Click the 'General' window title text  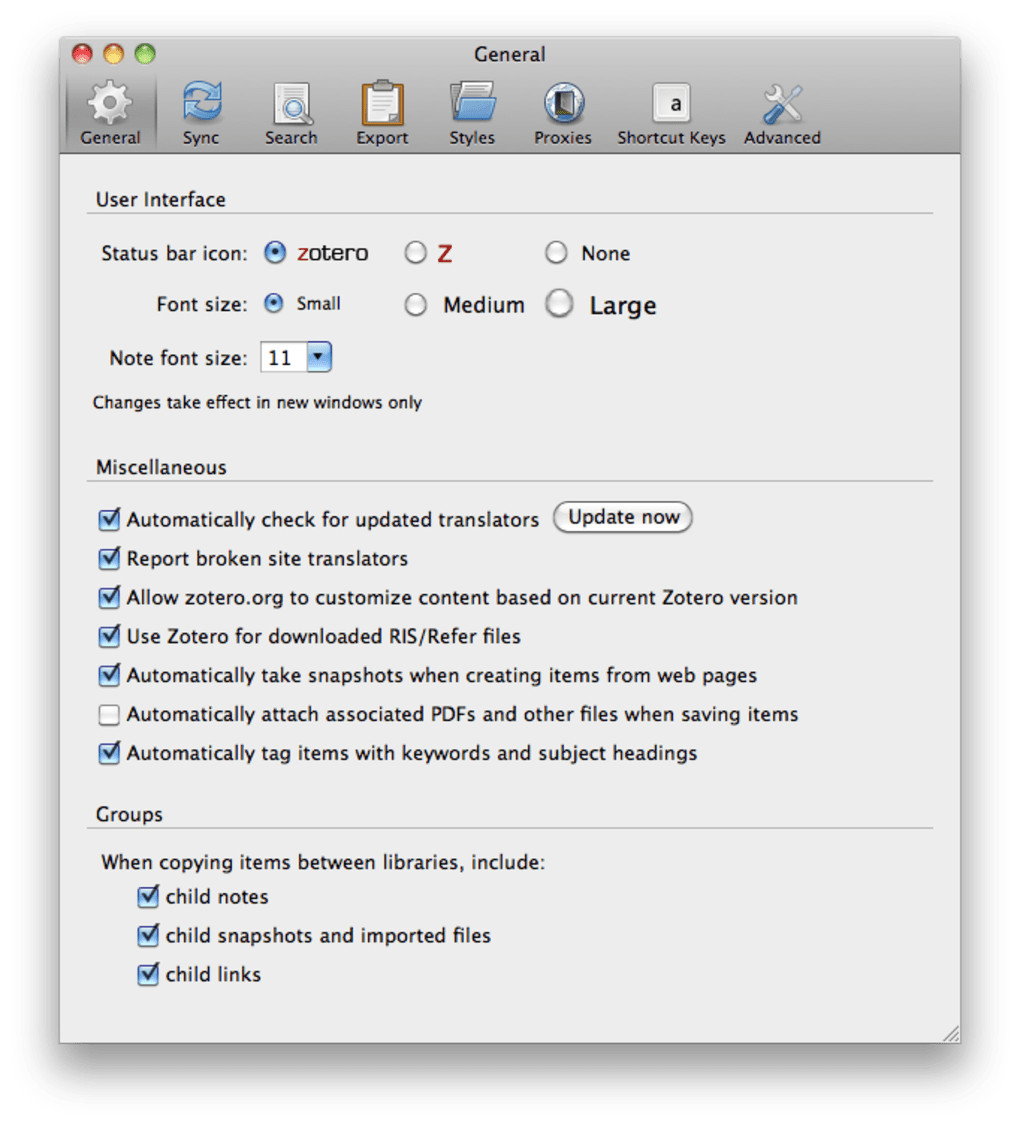(x=510, y=55)
